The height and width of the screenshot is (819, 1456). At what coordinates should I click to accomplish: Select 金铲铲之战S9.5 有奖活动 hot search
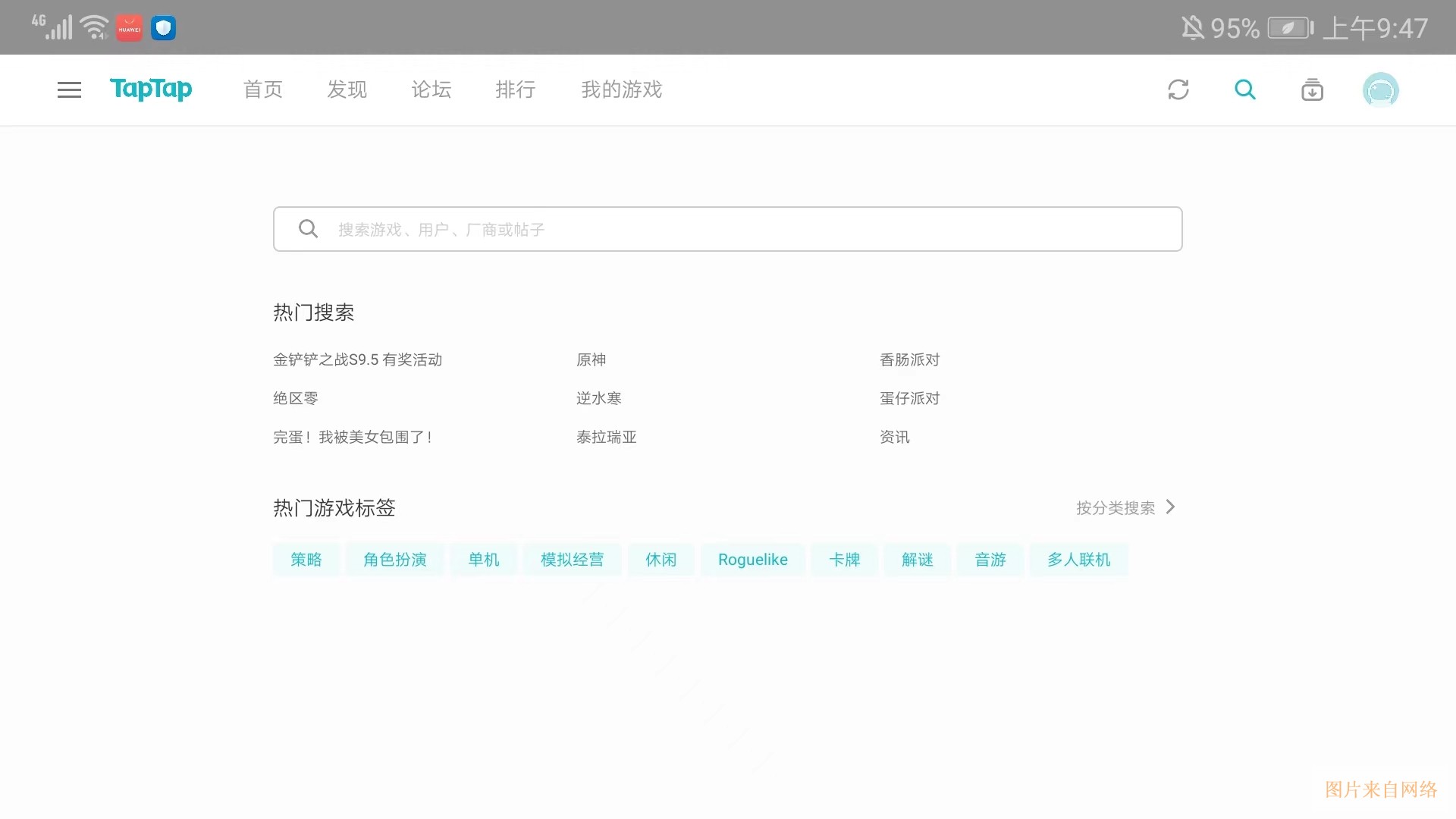point(357,359)
